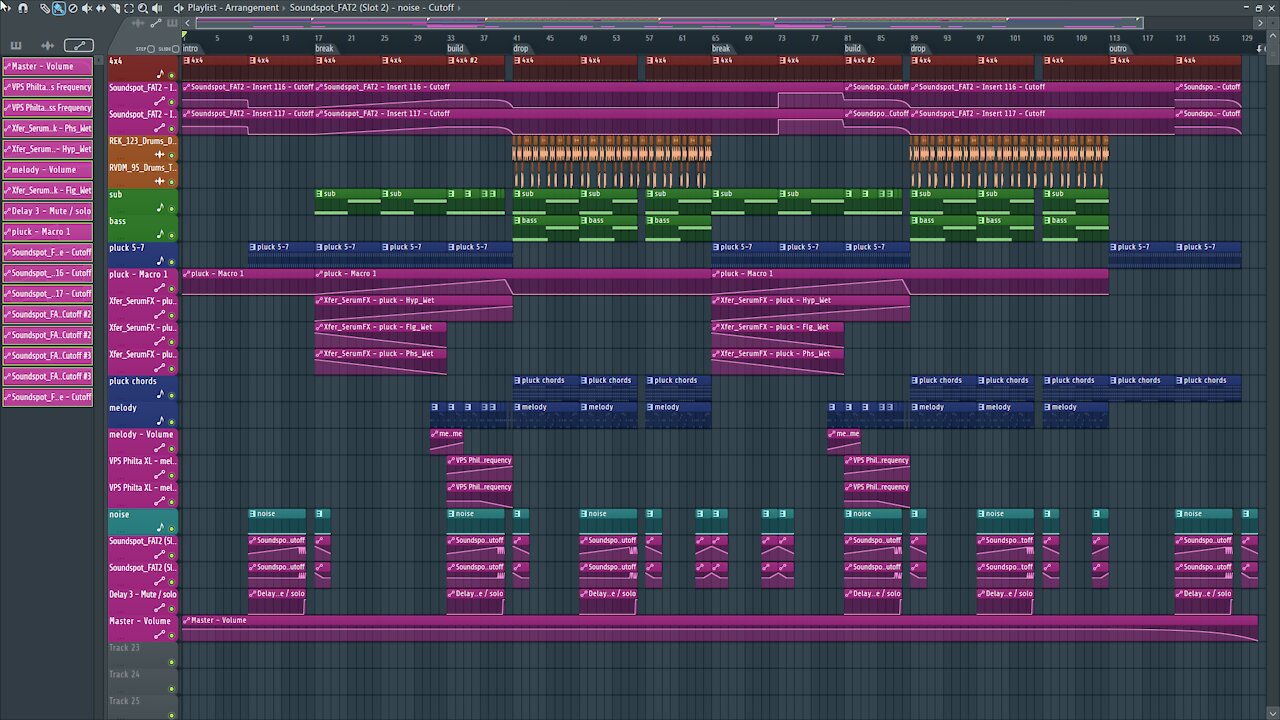Click the automation icon on Delay 3 track
The image size is (1280, 720).
[x=160, y=608]
